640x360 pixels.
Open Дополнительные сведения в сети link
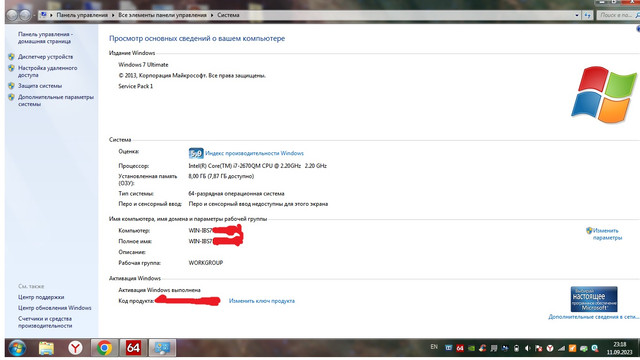594,317
